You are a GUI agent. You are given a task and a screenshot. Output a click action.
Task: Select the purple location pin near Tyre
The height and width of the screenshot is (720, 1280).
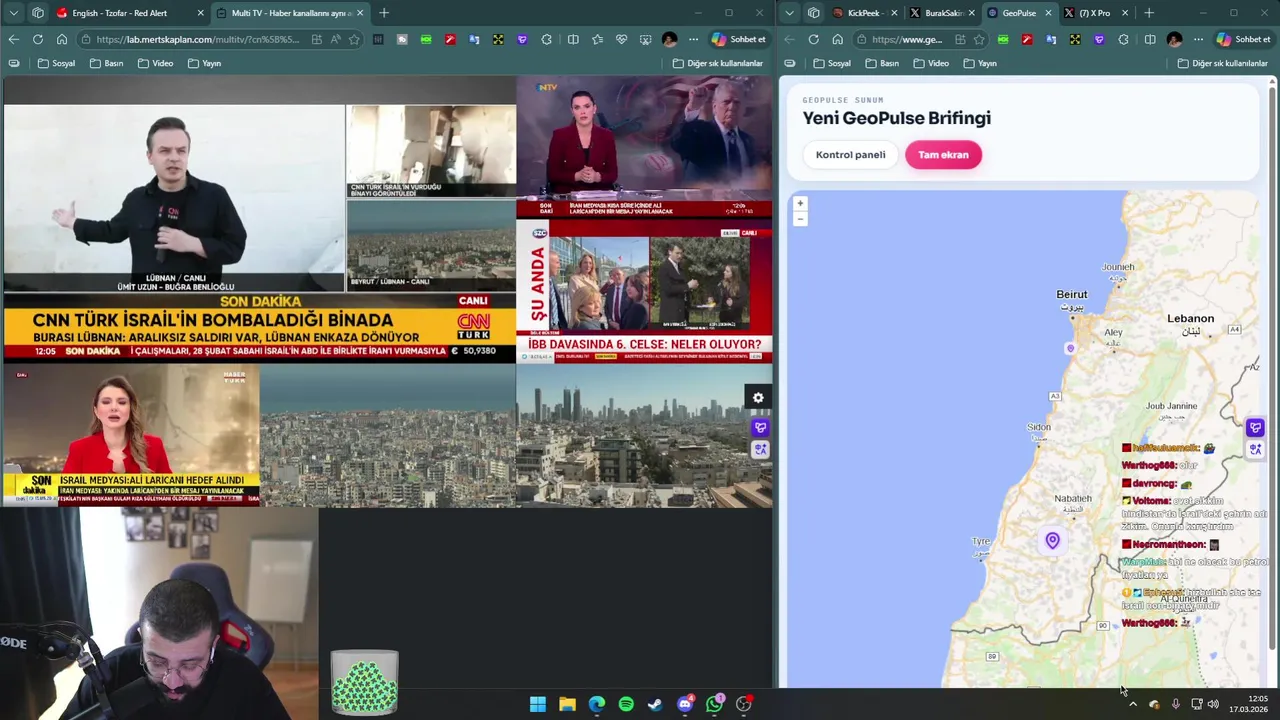point(1052,541)
